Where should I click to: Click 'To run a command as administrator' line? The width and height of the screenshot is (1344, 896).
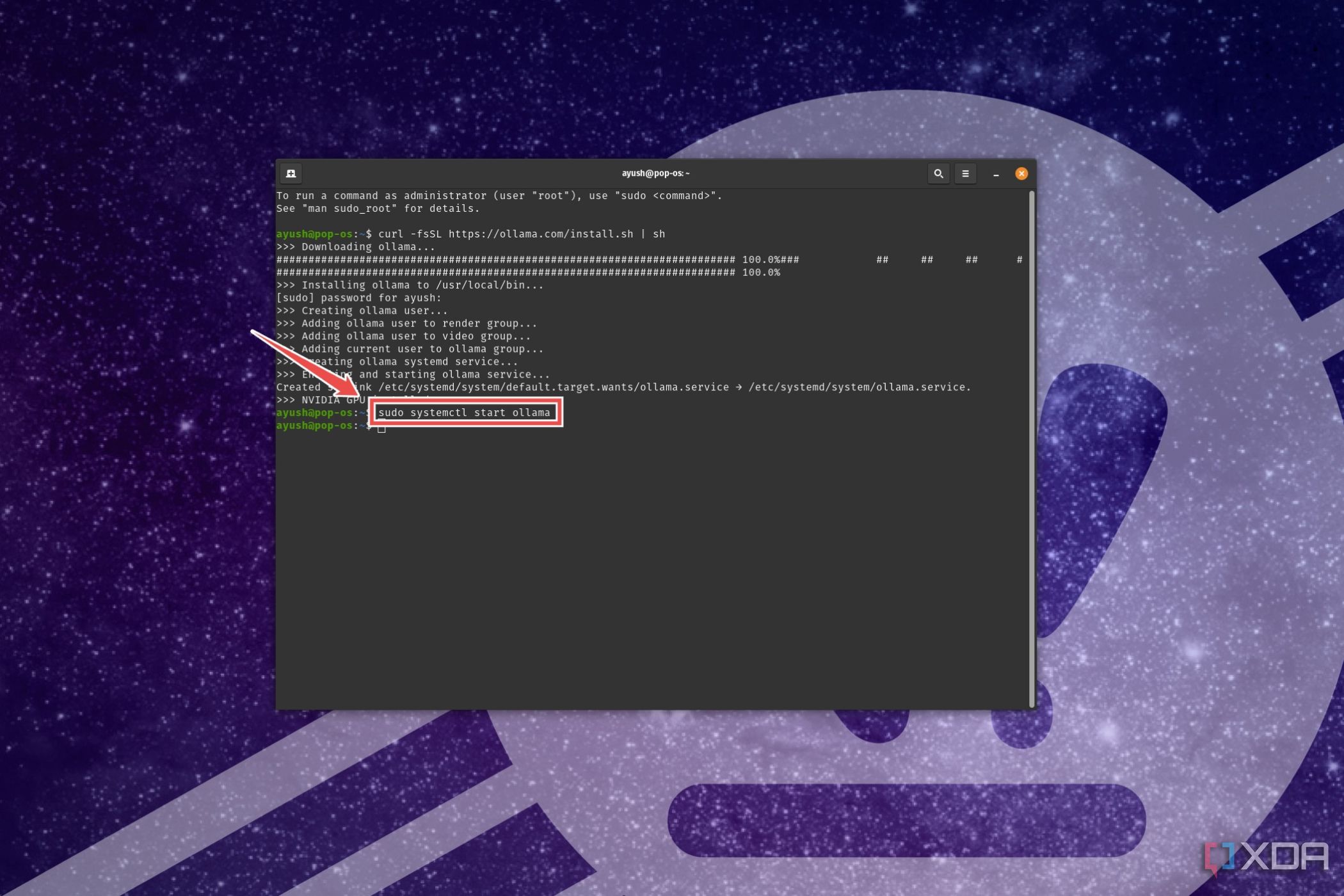pos(499,196)
